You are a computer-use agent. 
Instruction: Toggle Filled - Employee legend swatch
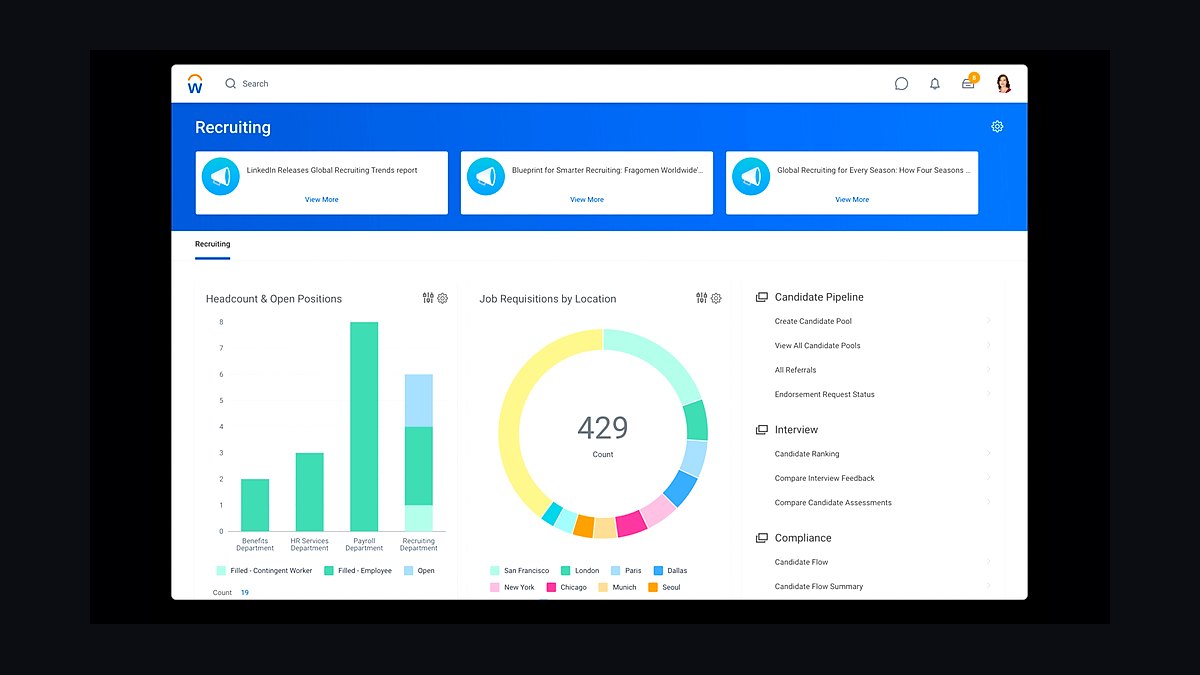coord(329,571)
